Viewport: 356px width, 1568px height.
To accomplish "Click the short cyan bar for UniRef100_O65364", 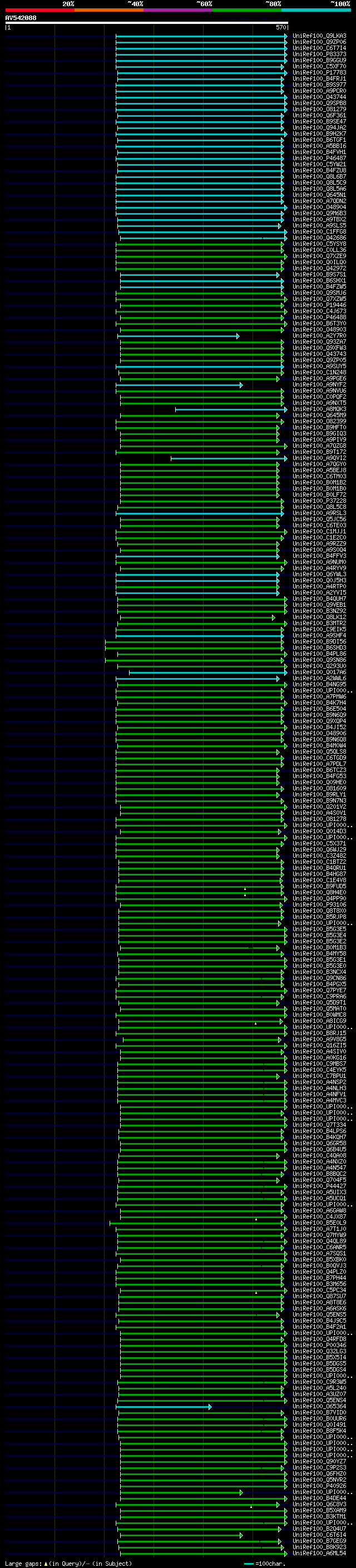I will point(164,1407).
